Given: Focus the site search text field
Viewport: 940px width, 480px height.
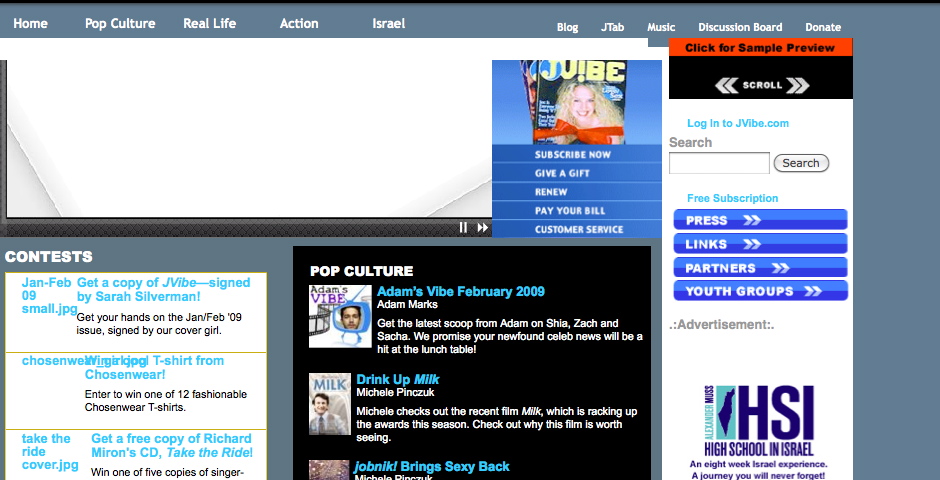Looking at the screenshot, I should [x=719, y=163].
